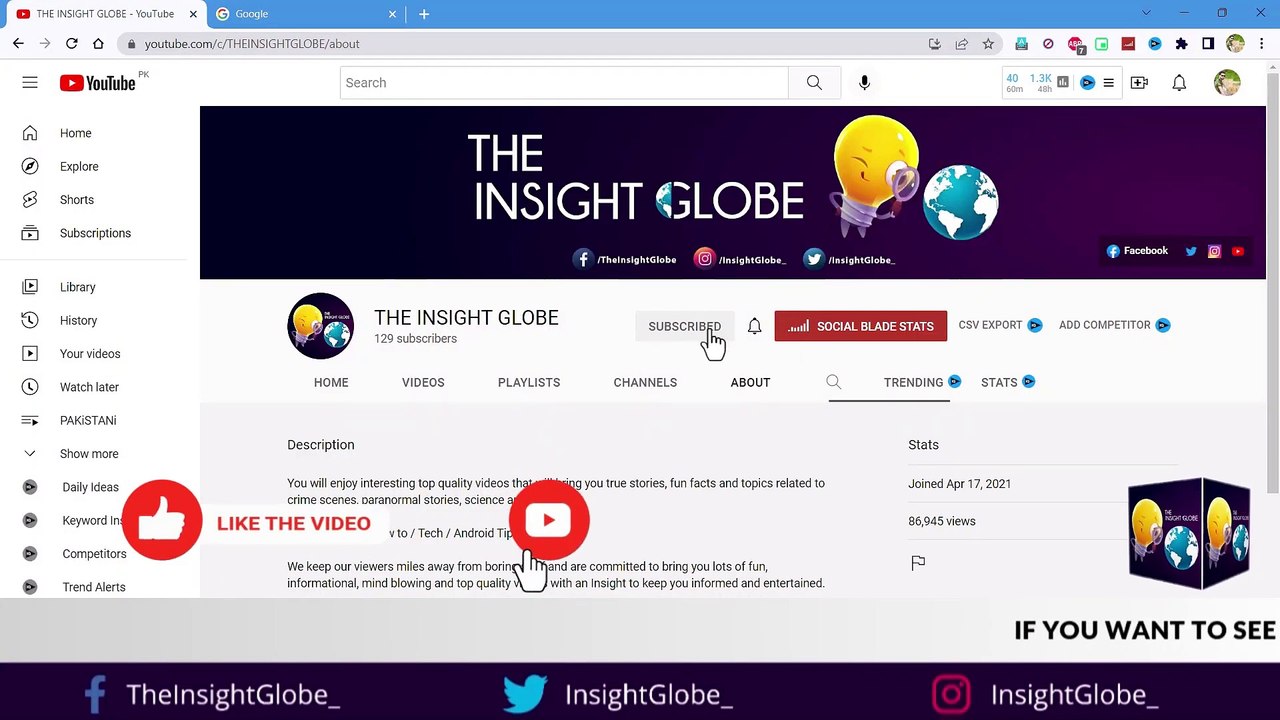Open the Channels tab
Viewport: 1280px width, 720px height.
click(x=645, y=382)
